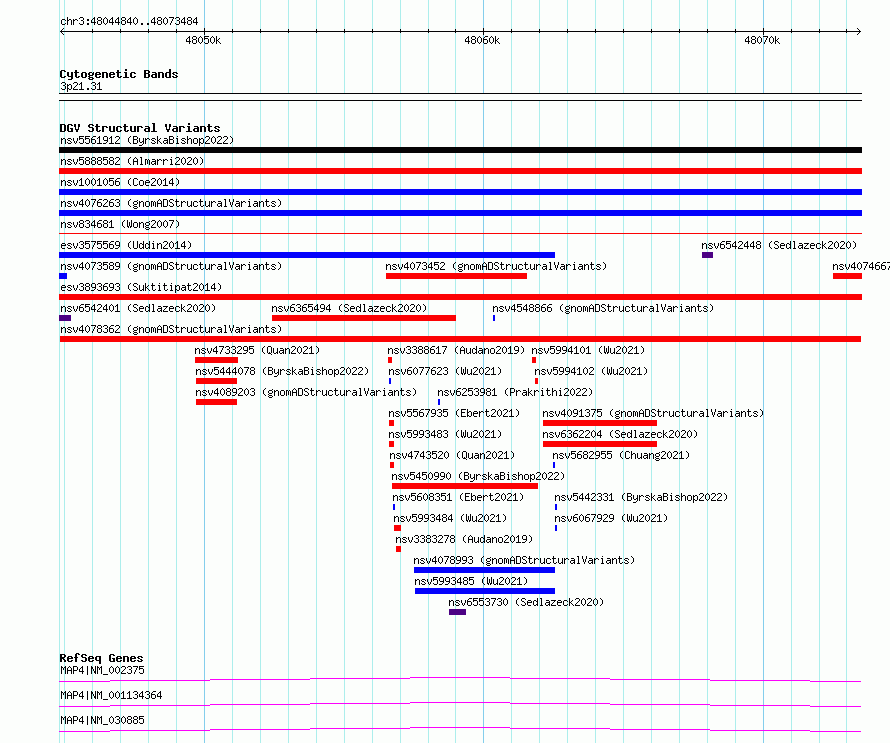Viewport: 890px width, 743px height.
Task: Click nsv6077623 (Wu2021) label
Action: coord(445,371)
